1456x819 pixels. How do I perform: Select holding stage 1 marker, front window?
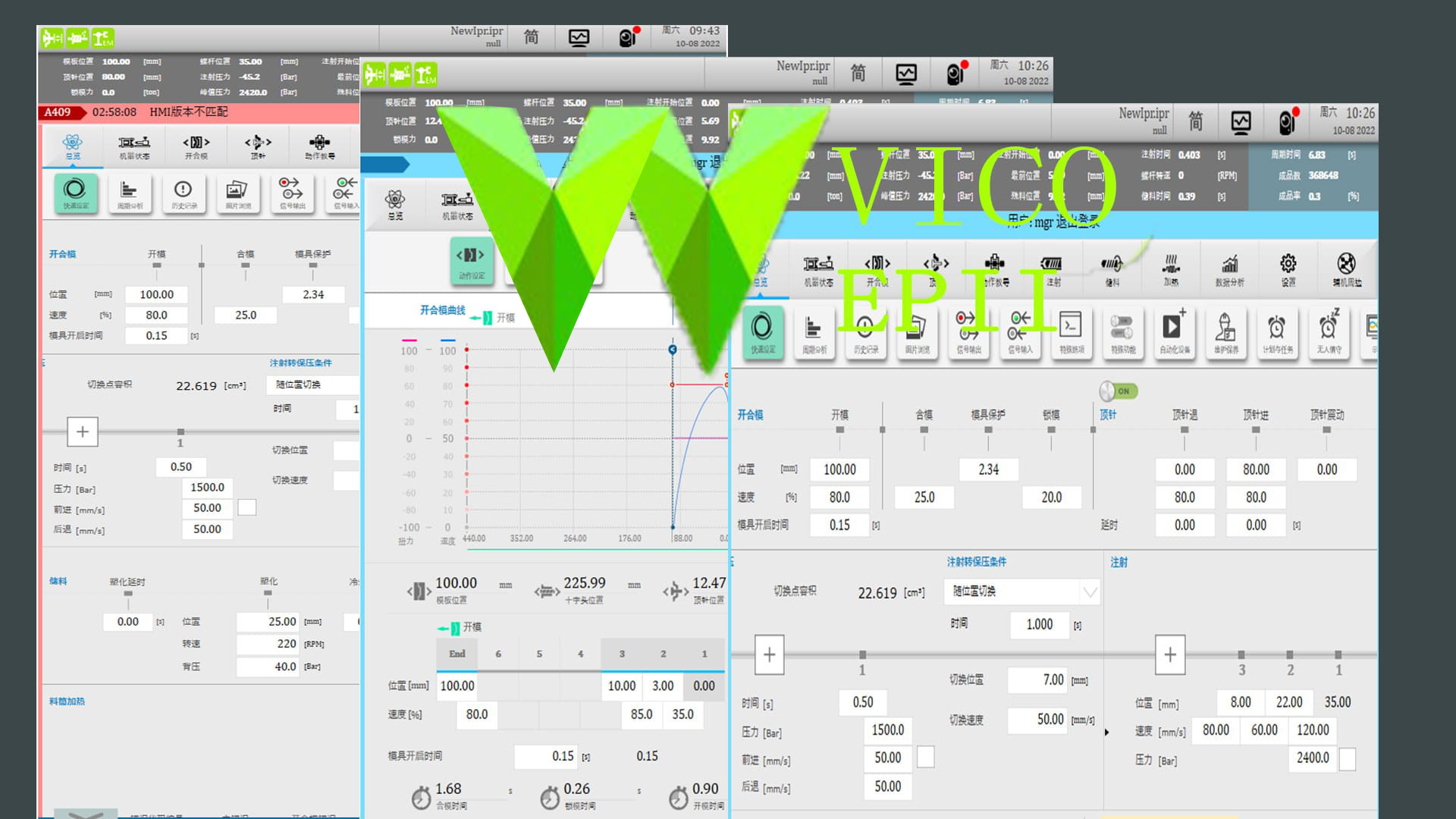coord(862,654)
